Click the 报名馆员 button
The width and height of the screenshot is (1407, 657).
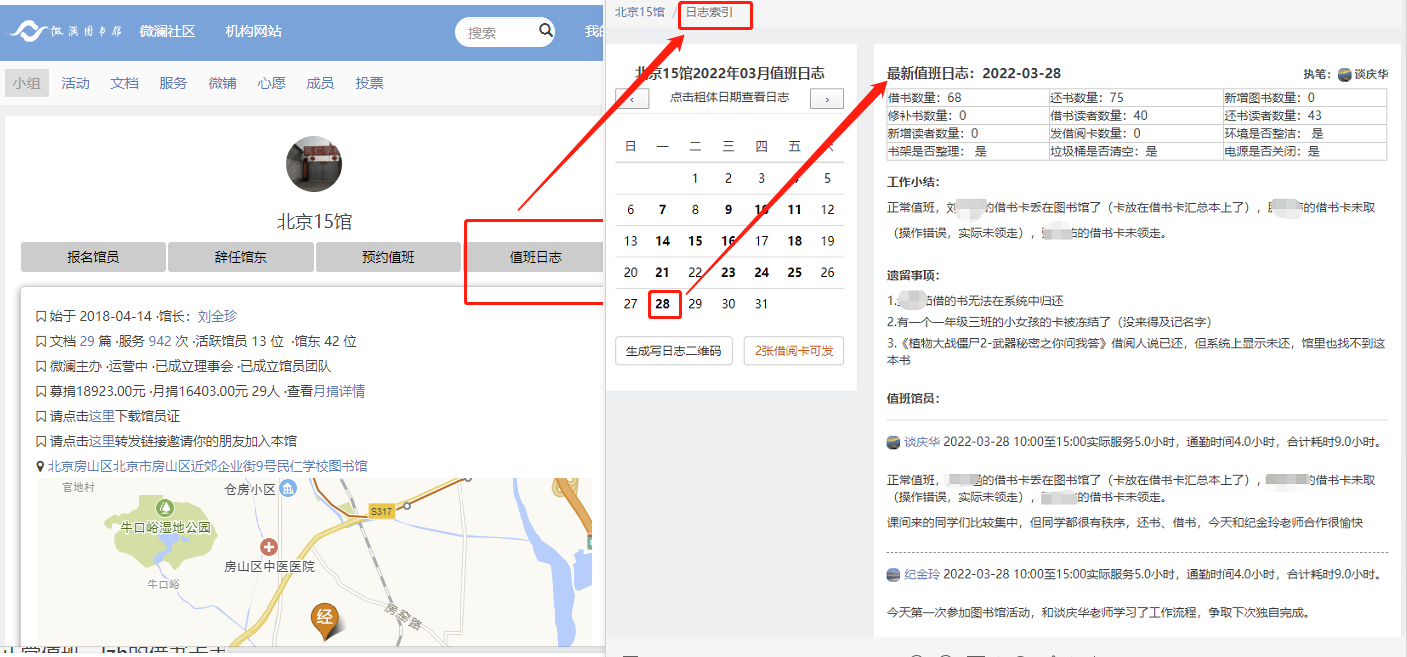(93, 257)
